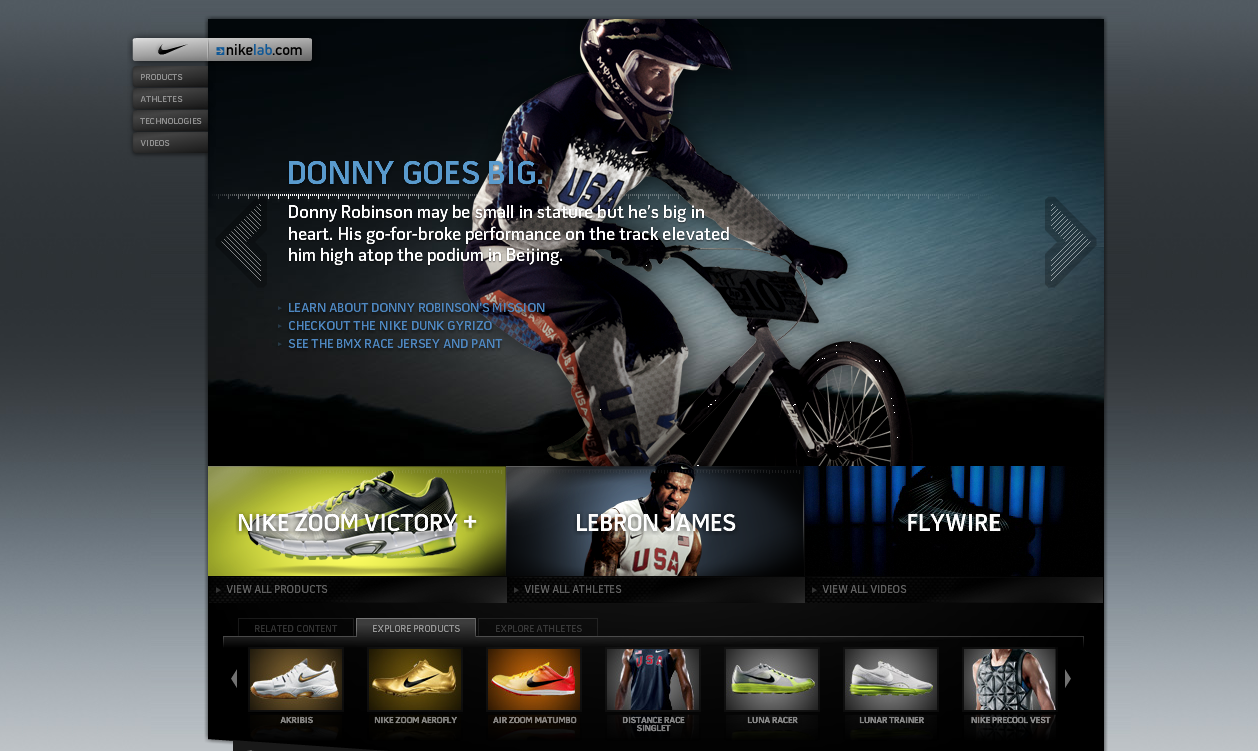View the Distance Race Singlet thumbnail

653,680
